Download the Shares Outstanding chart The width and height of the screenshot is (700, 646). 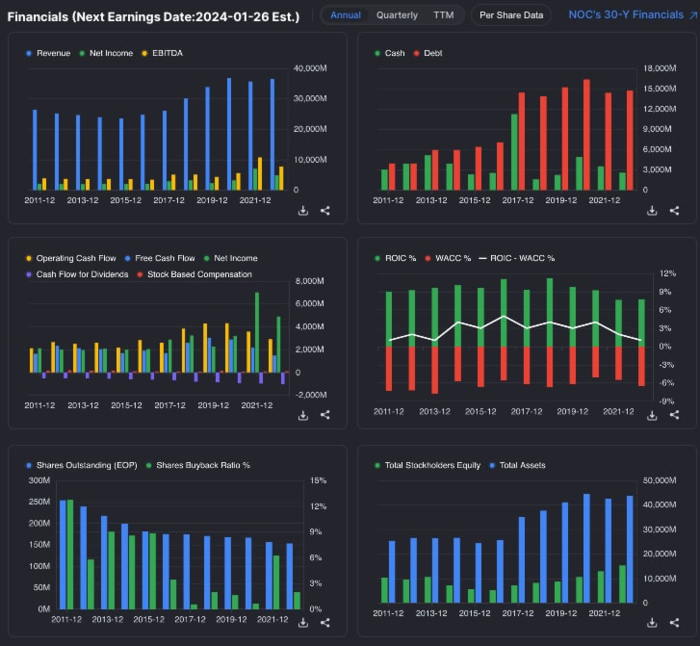point(303,623)
